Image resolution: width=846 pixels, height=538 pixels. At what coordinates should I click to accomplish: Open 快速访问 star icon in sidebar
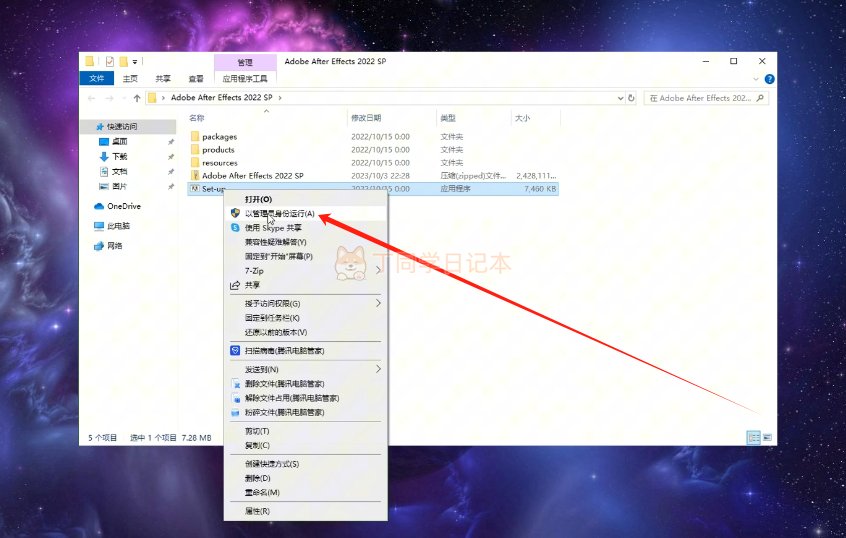[100, 126]
